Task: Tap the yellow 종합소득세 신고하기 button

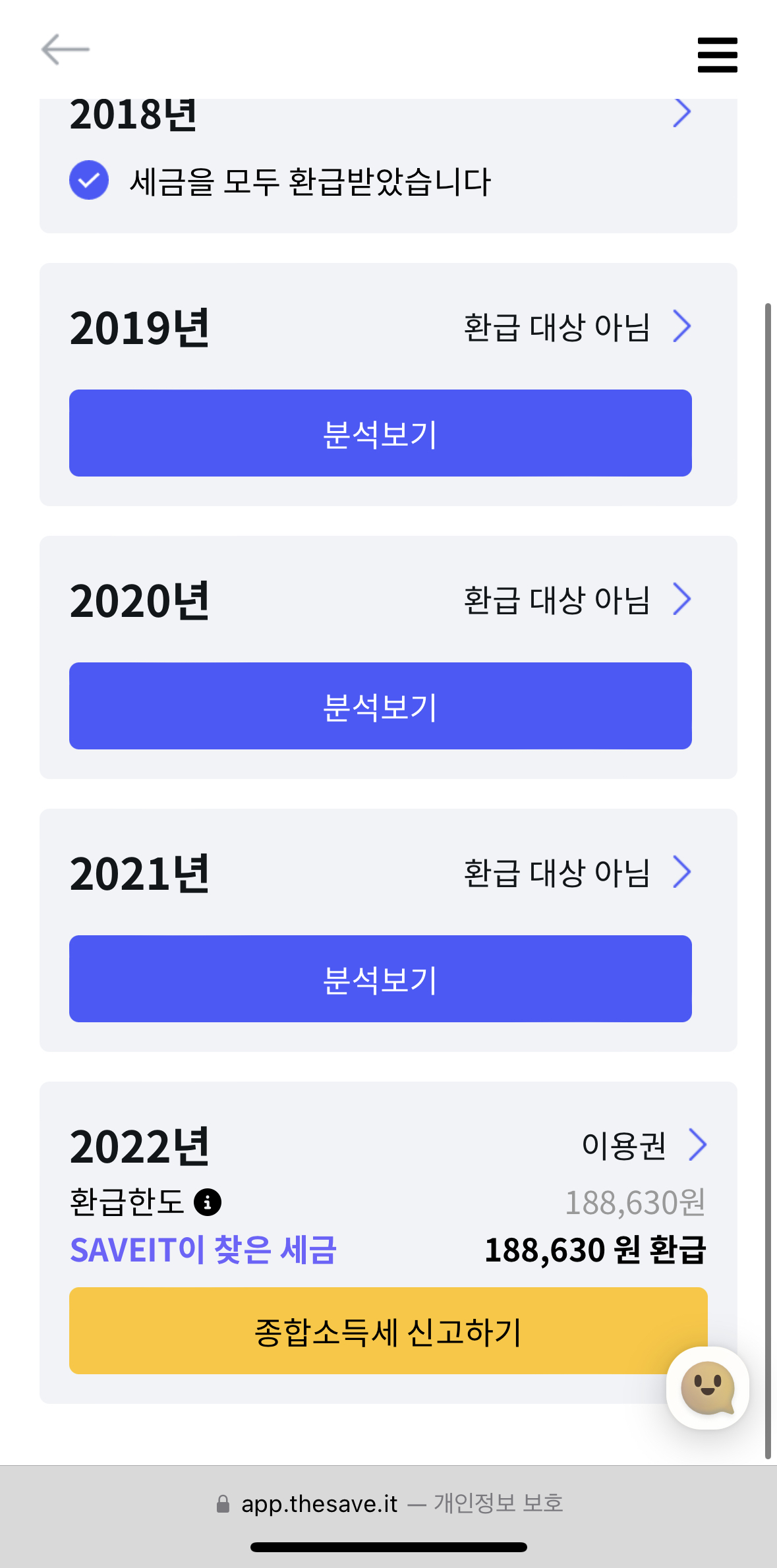Action: pyautogui.click(x=388, y=1331)
